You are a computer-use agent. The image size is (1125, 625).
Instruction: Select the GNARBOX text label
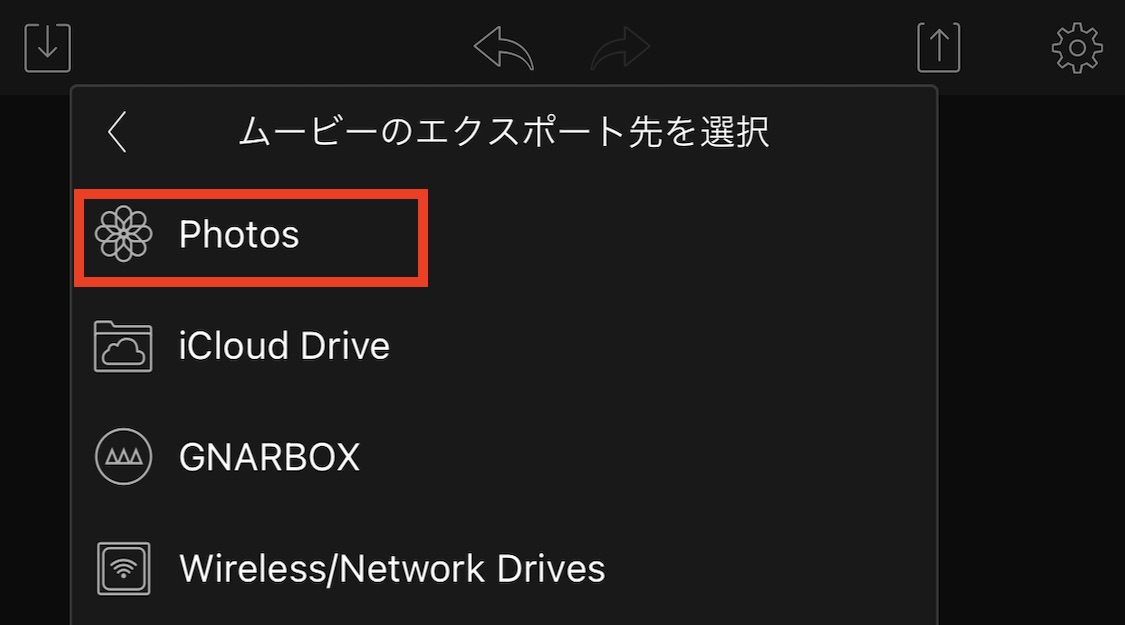point(269,458)
